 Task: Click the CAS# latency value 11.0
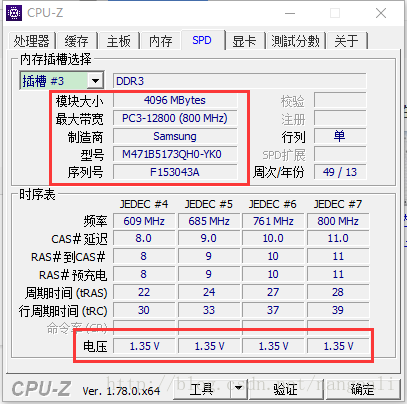[x=338, y=239]
